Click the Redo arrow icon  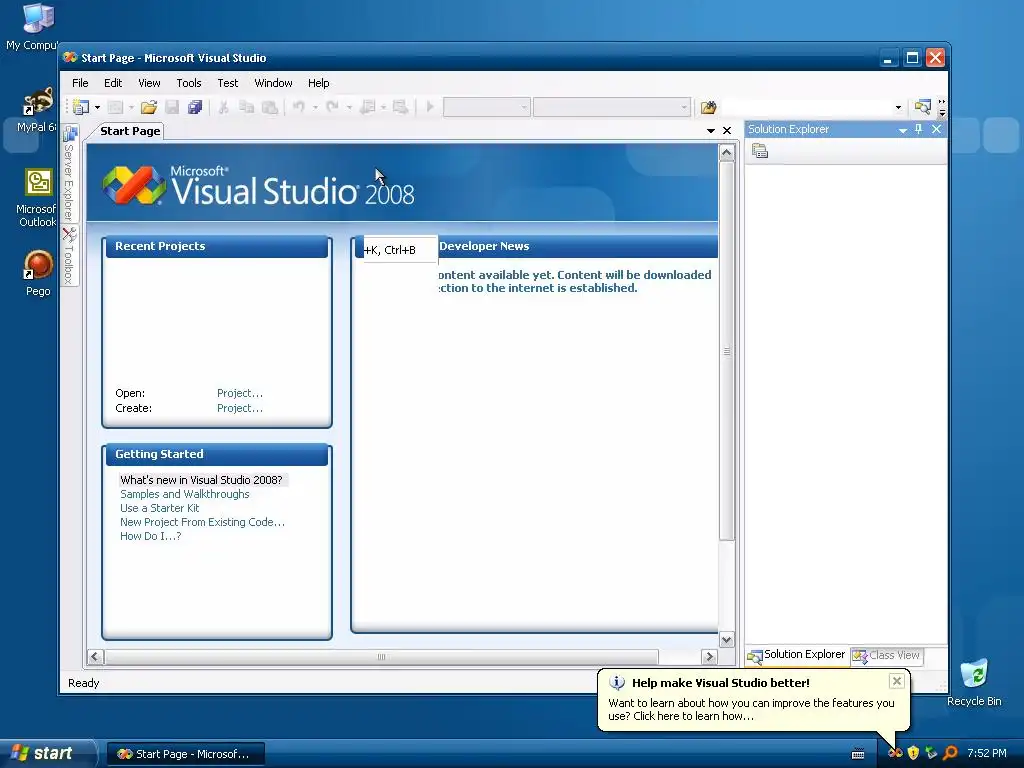(x=332, y=106)
